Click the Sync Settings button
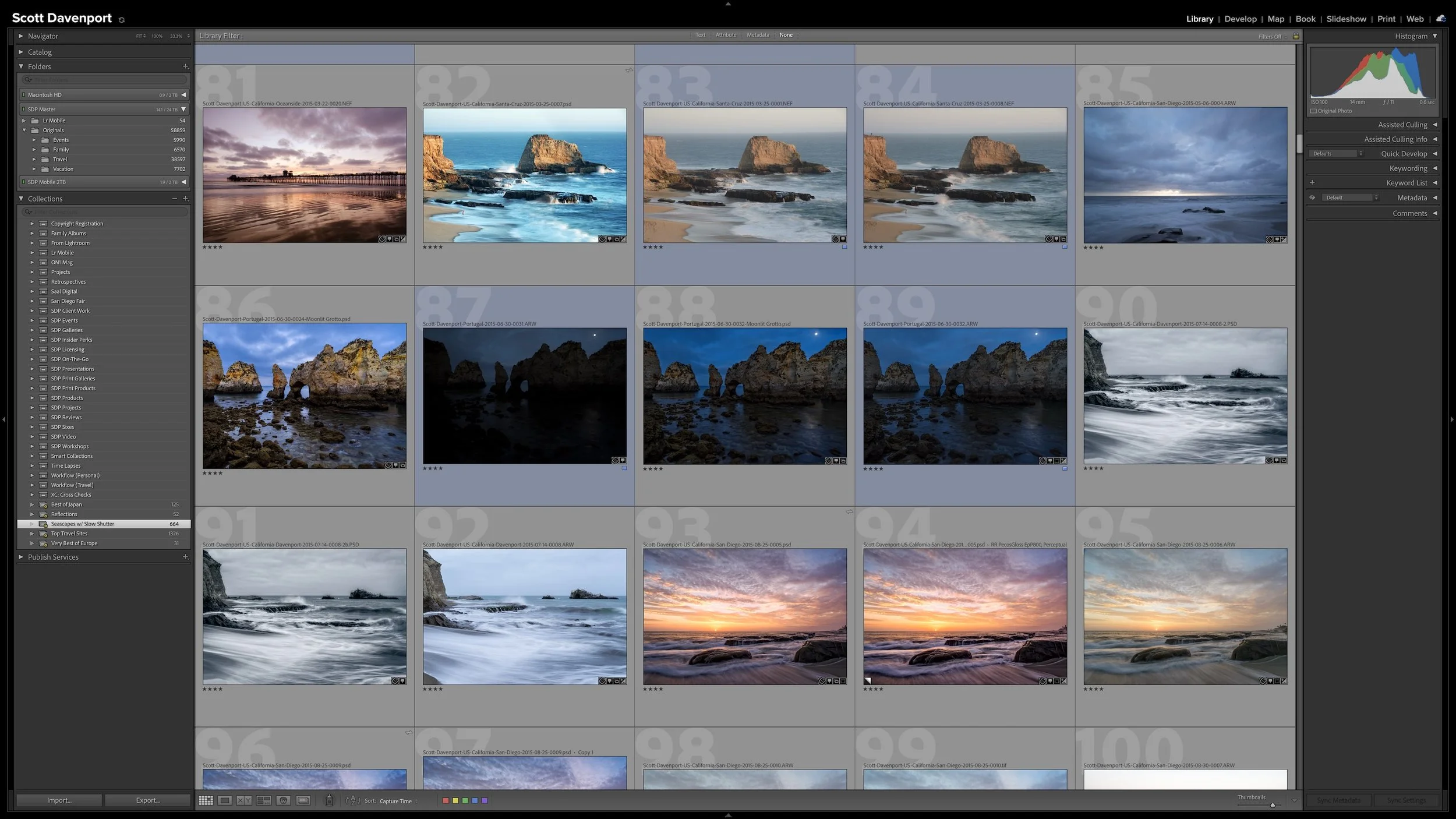The width and height of the screenshot is (1456, 819). [x=1406, y=800]
